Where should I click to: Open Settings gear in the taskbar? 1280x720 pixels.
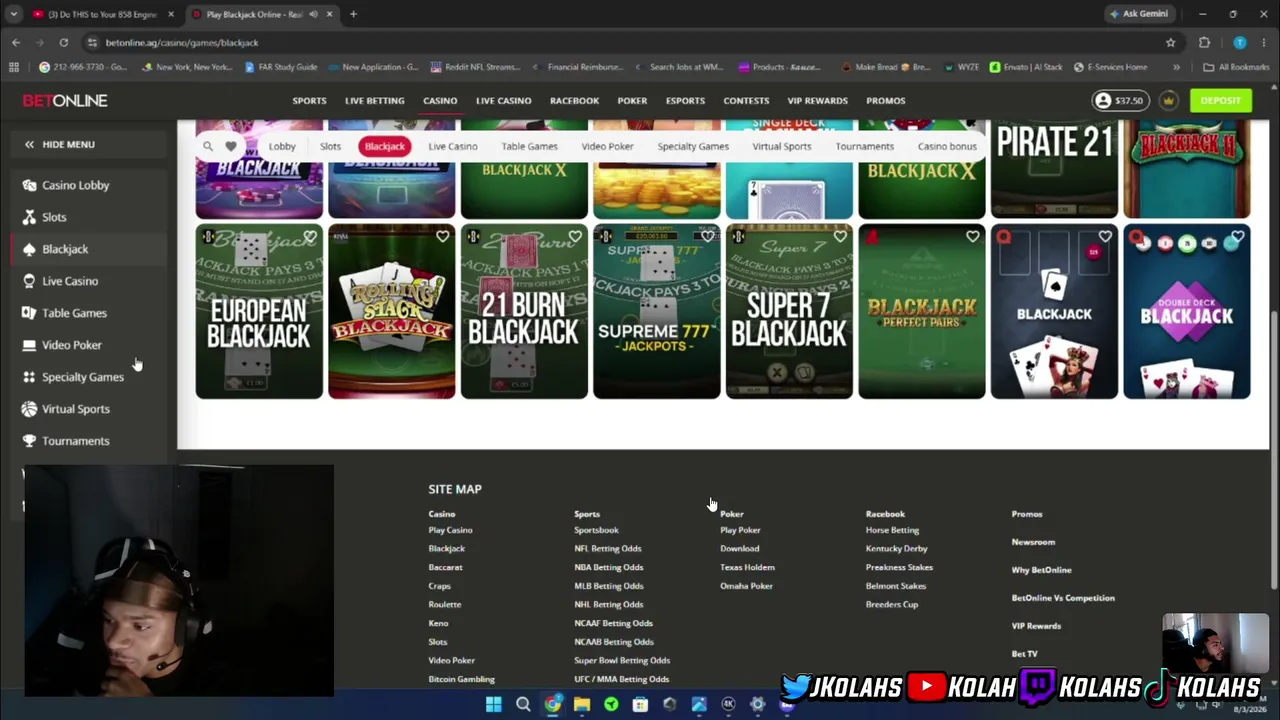pos(757,705)
